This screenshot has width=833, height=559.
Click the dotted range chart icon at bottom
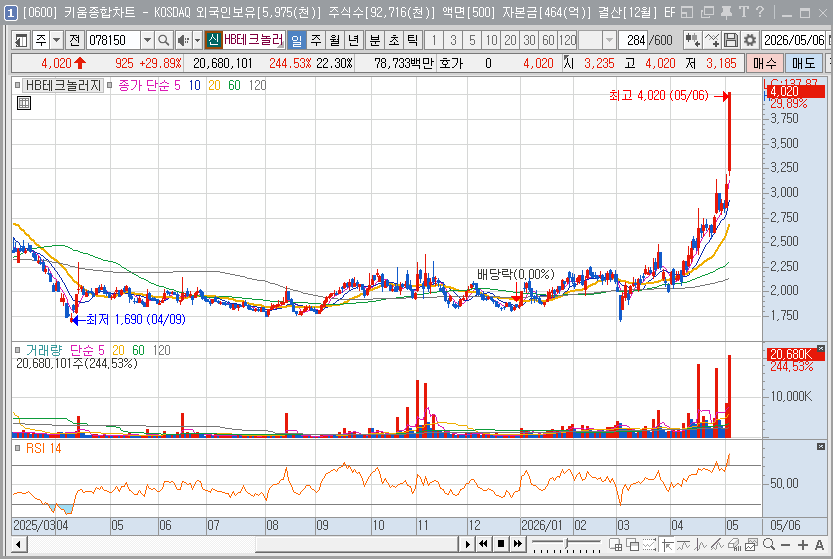pos(649,544)
